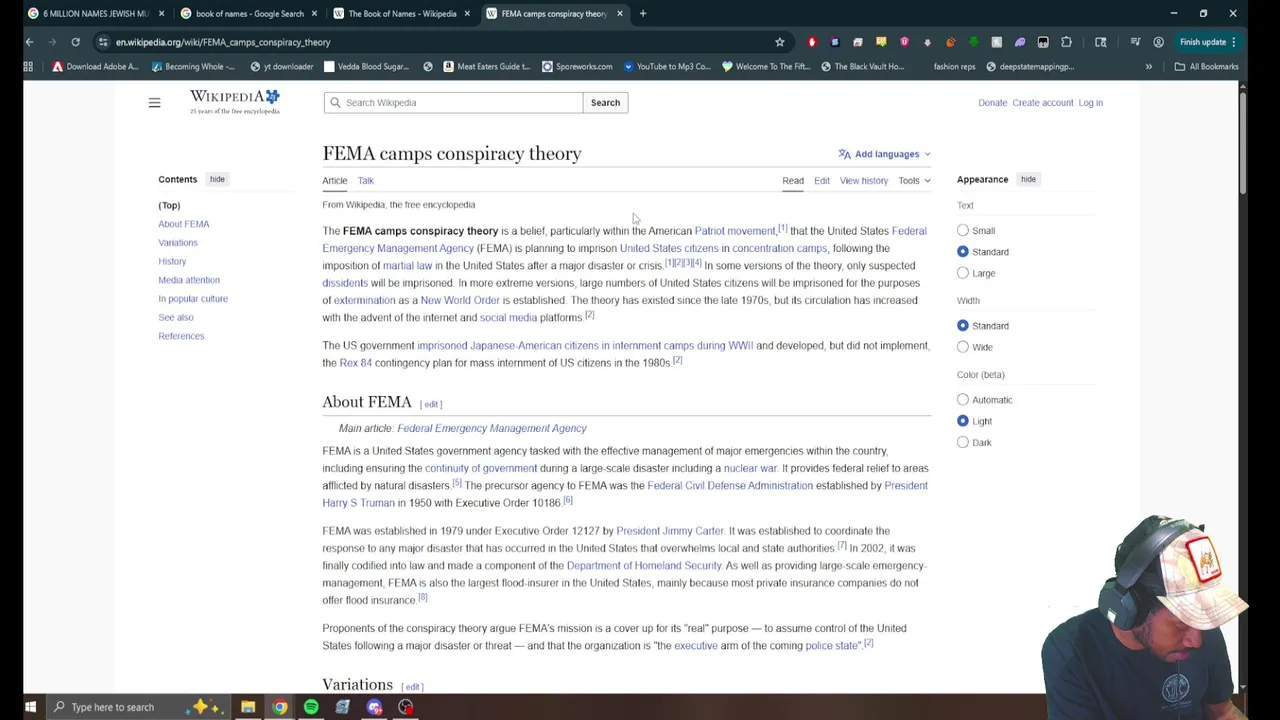Reload the page with the refresh icon
Screen dimensions: 1280x720
(75, 42)
